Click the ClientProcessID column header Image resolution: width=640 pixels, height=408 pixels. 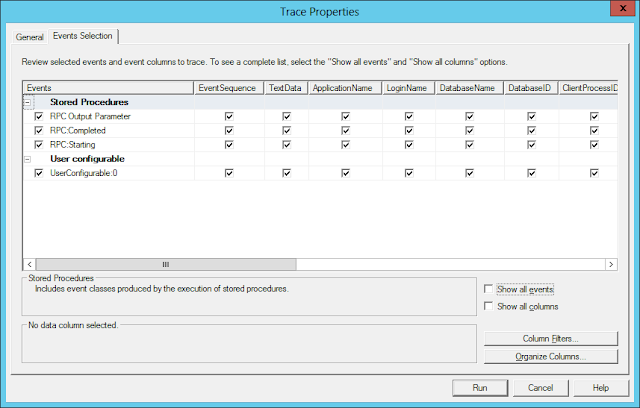coord(588,88)
